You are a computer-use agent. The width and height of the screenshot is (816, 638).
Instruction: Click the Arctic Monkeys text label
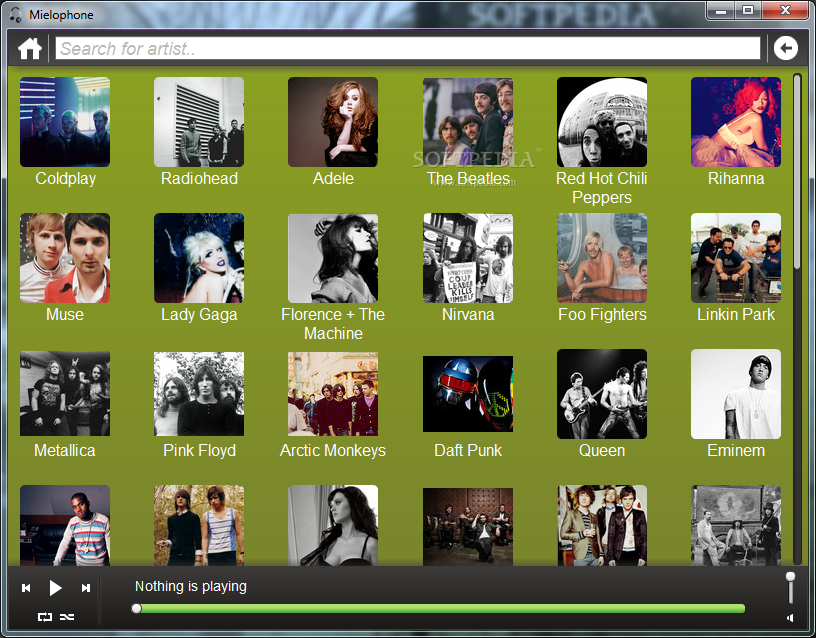pos(333,451)
